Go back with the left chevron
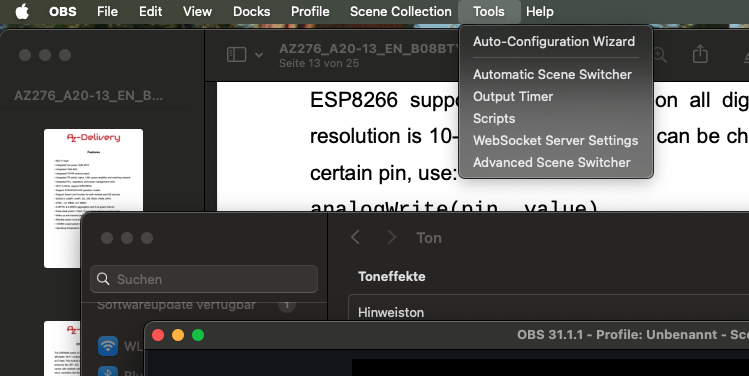 click(x=355, y=237)
